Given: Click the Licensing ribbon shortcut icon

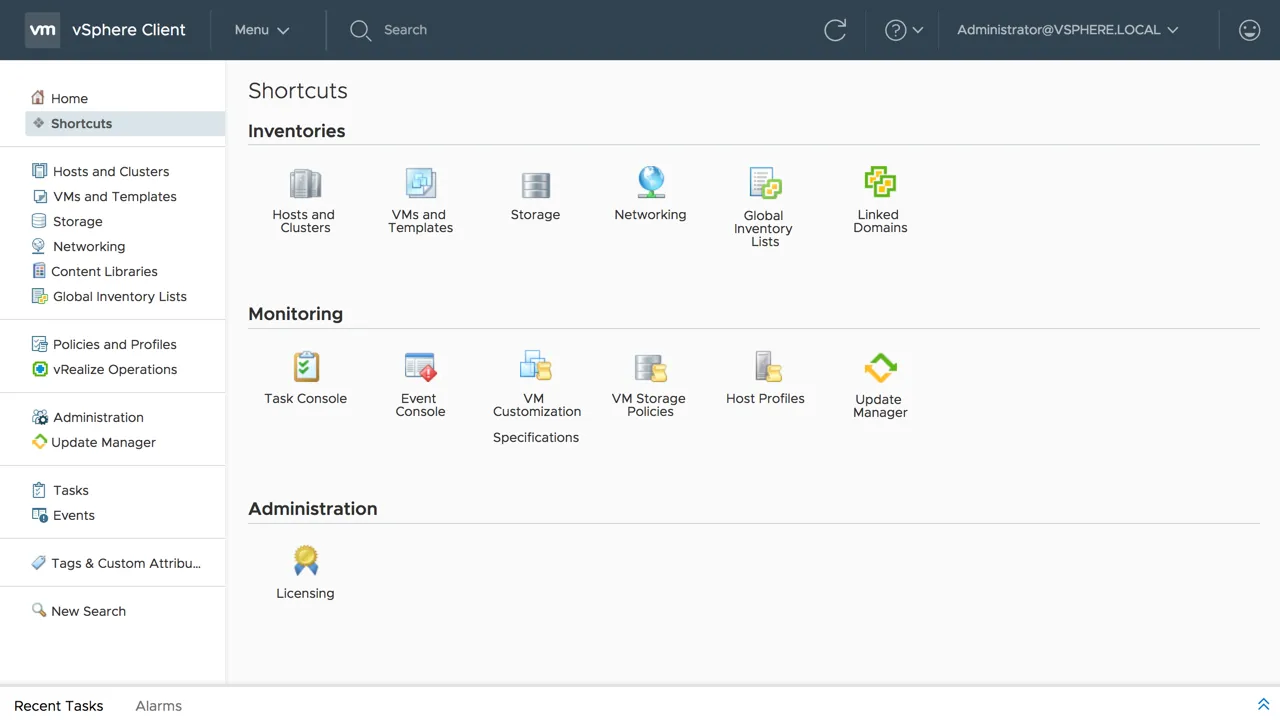Looking at the screenshot, I should pos(306,561).
